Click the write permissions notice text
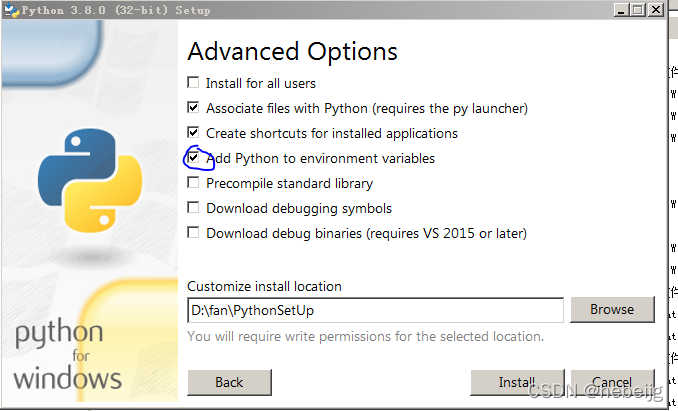 [x=365, y=336]
